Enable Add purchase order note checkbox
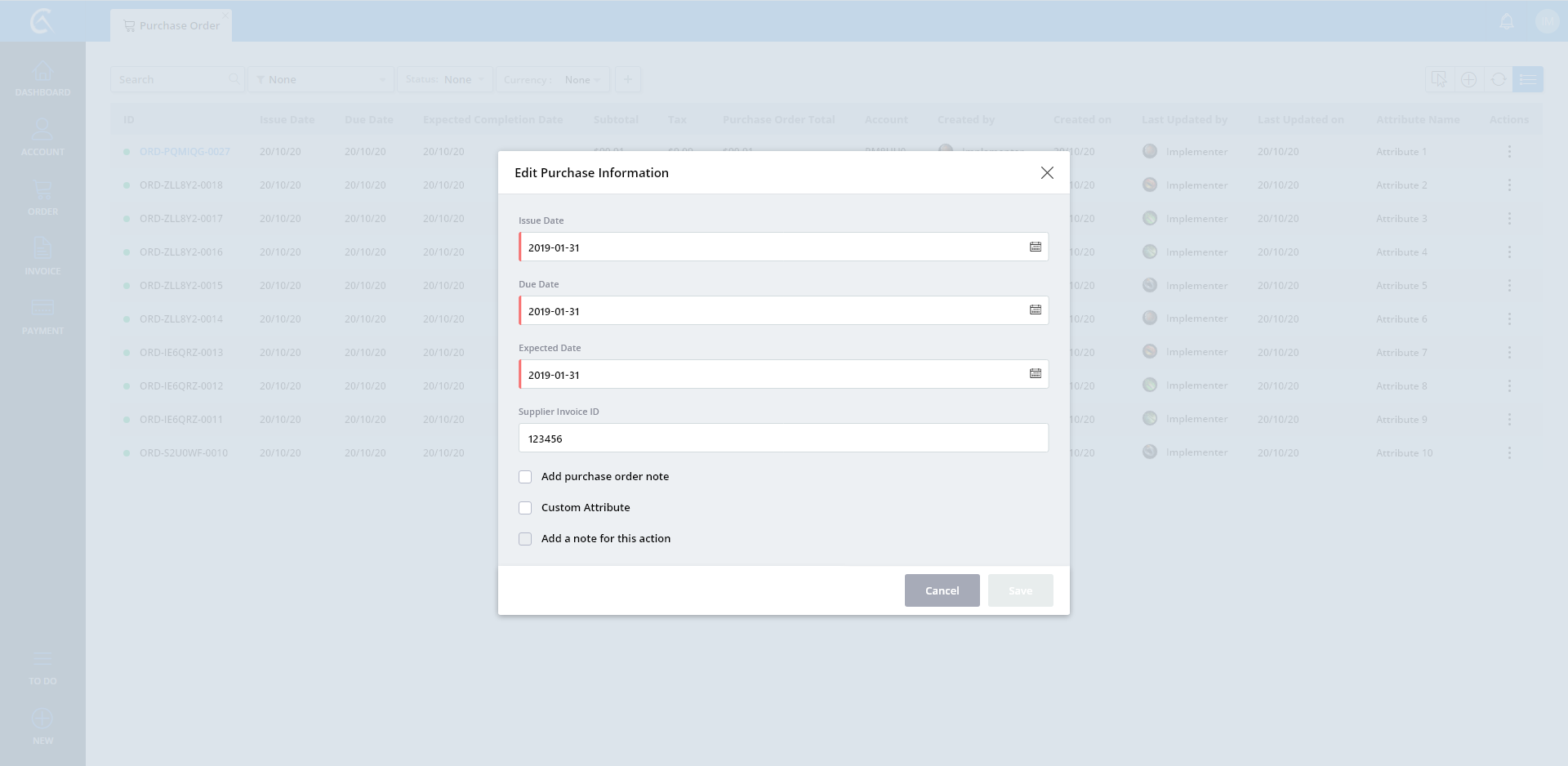1568x766 pixels. click(x=525, y=477)
